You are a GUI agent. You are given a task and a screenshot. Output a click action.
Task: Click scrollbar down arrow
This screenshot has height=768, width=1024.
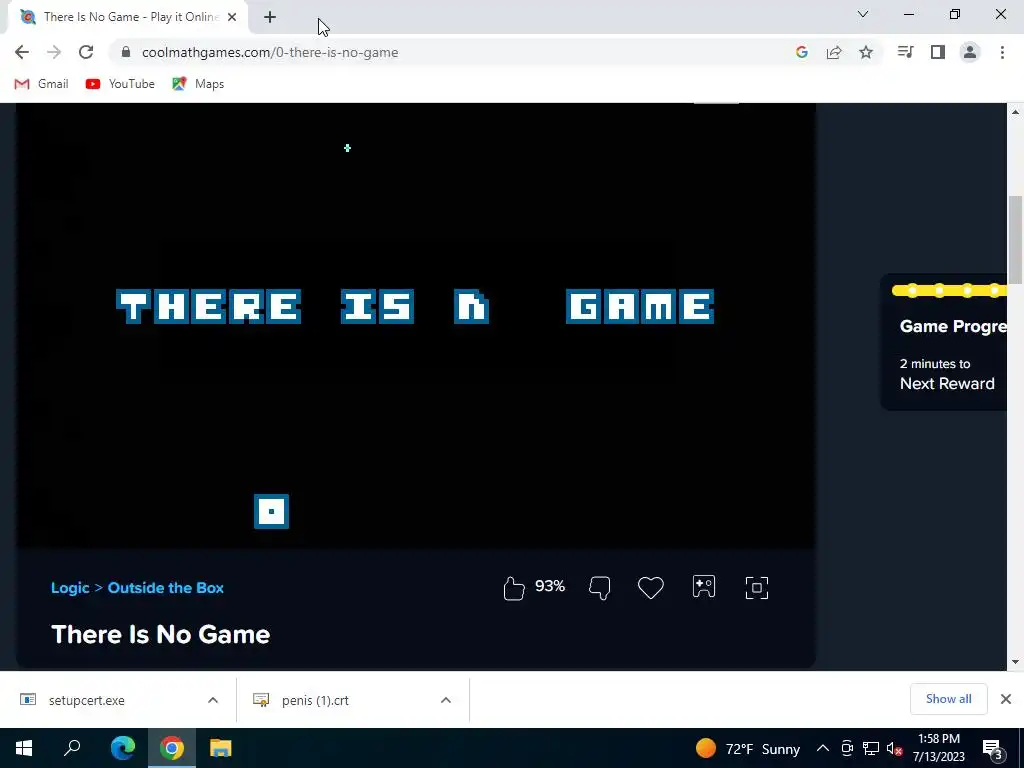(1016, 662)
